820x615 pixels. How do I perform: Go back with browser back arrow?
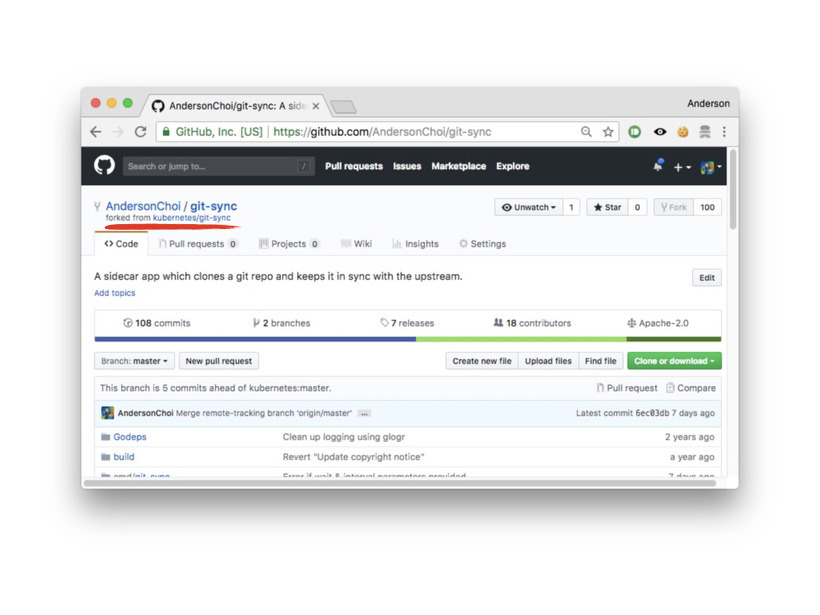[x=96, y=132]
